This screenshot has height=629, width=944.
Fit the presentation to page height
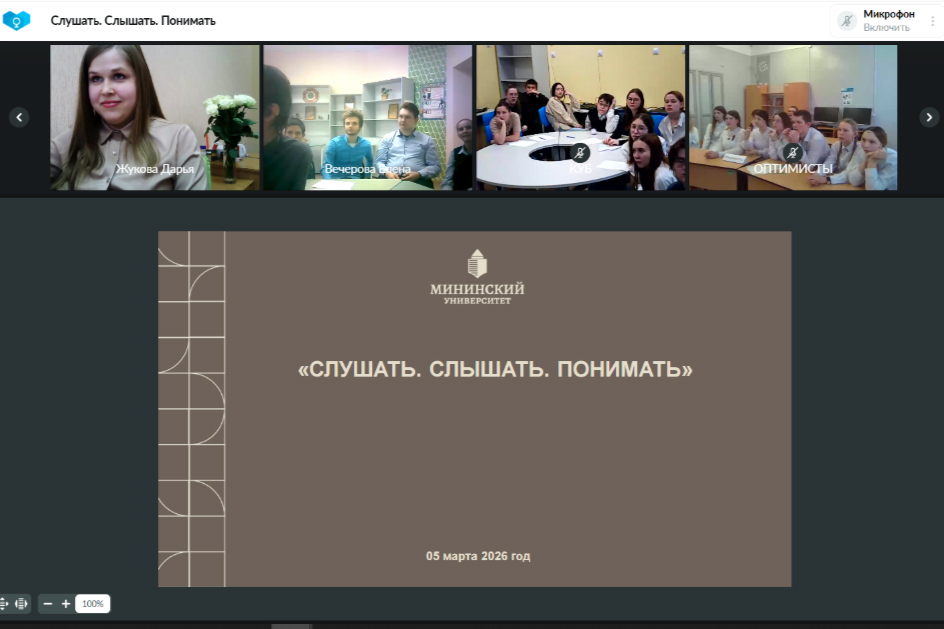[x=4, y=604]
